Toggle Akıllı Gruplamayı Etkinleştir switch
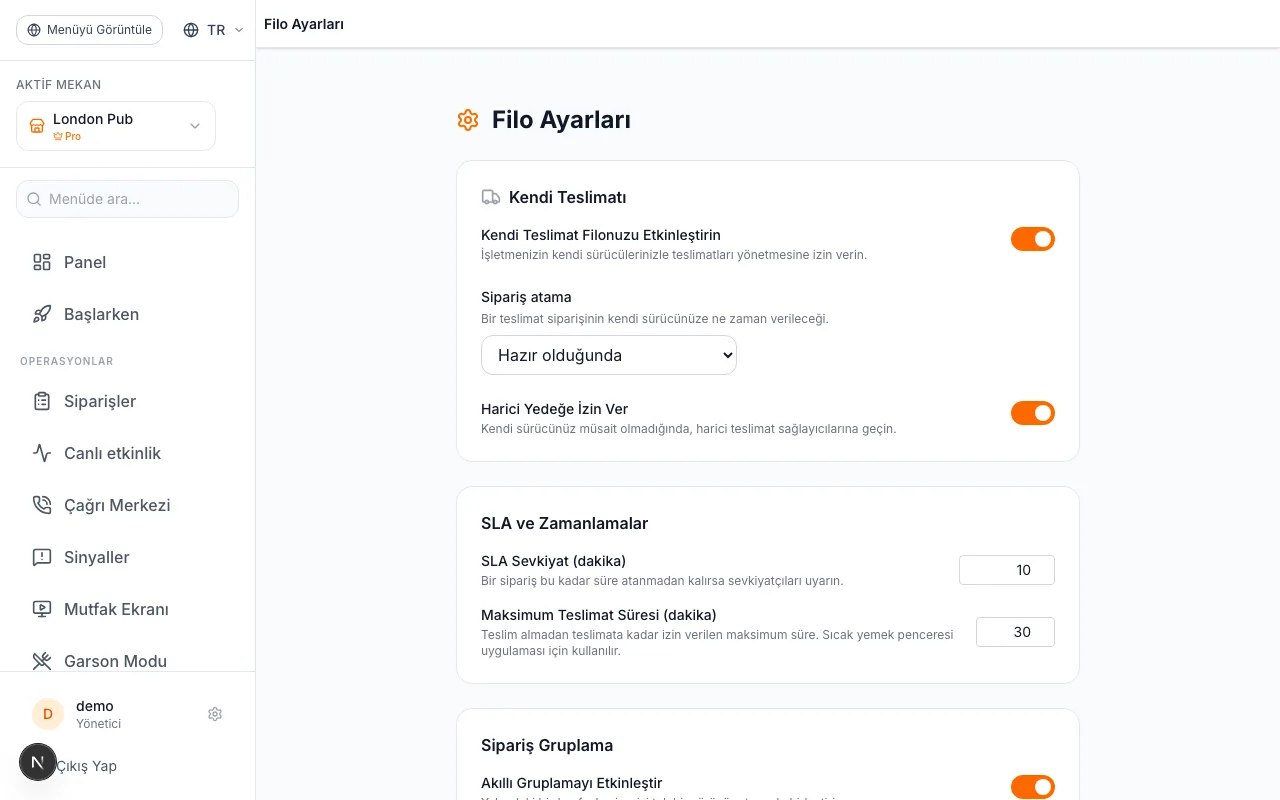The image size is (1280, 800). [x=1033, y=787]
